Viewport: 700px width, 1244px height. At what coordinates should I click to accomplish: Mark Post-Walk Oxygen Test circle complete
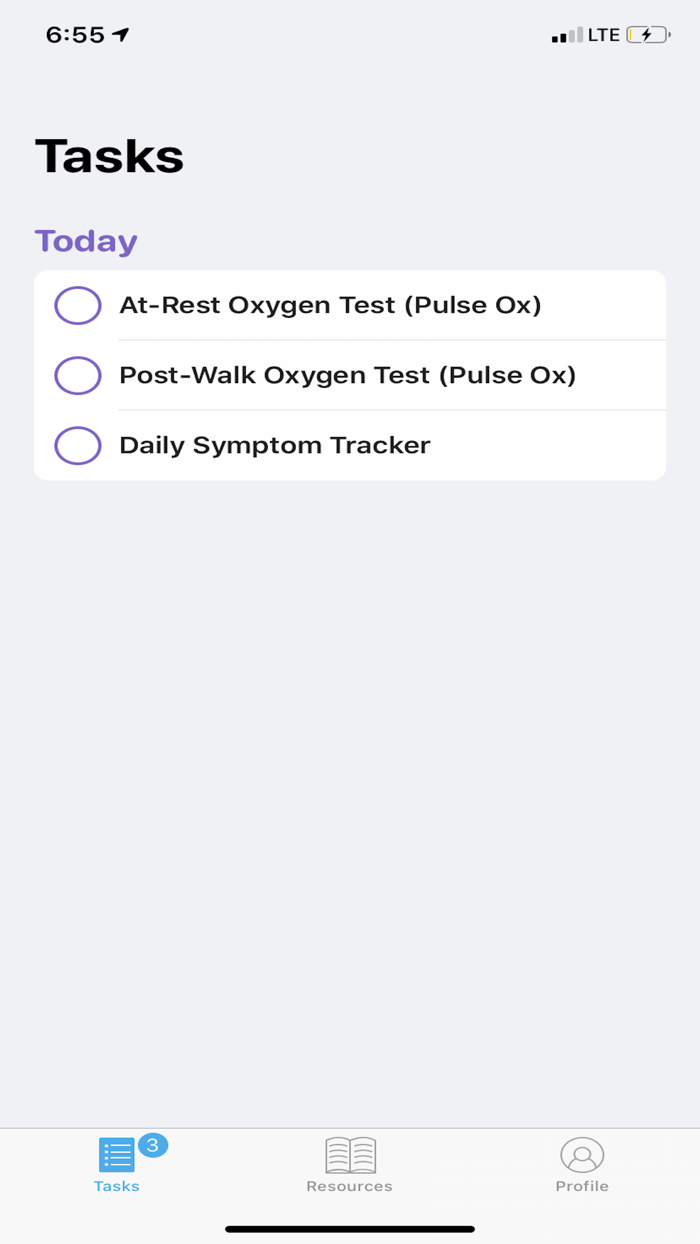[78, 375]
